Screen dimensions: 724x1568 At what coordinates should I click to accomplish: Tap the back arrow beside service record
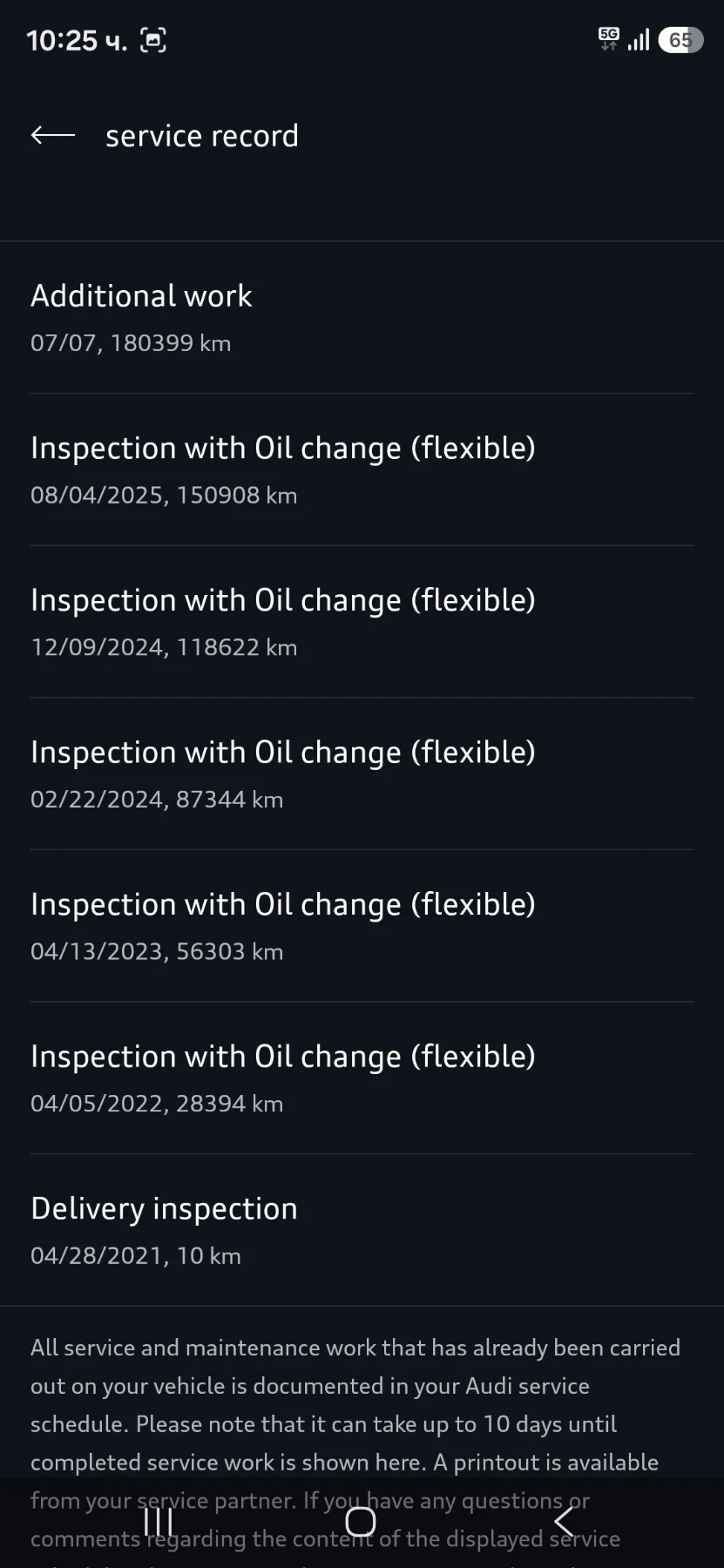point(53,135)
